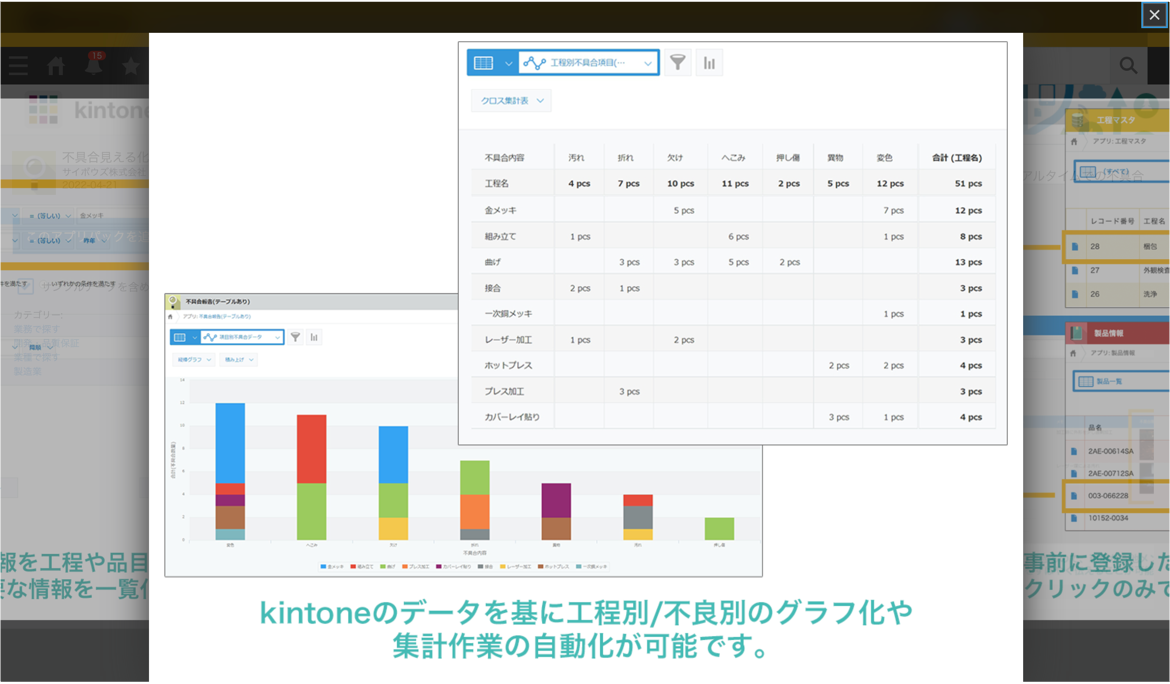The width and height of the screenshot is (1170, 684).
Task: Click the 製品情報 app icon
Action: tap(1078, 333)
